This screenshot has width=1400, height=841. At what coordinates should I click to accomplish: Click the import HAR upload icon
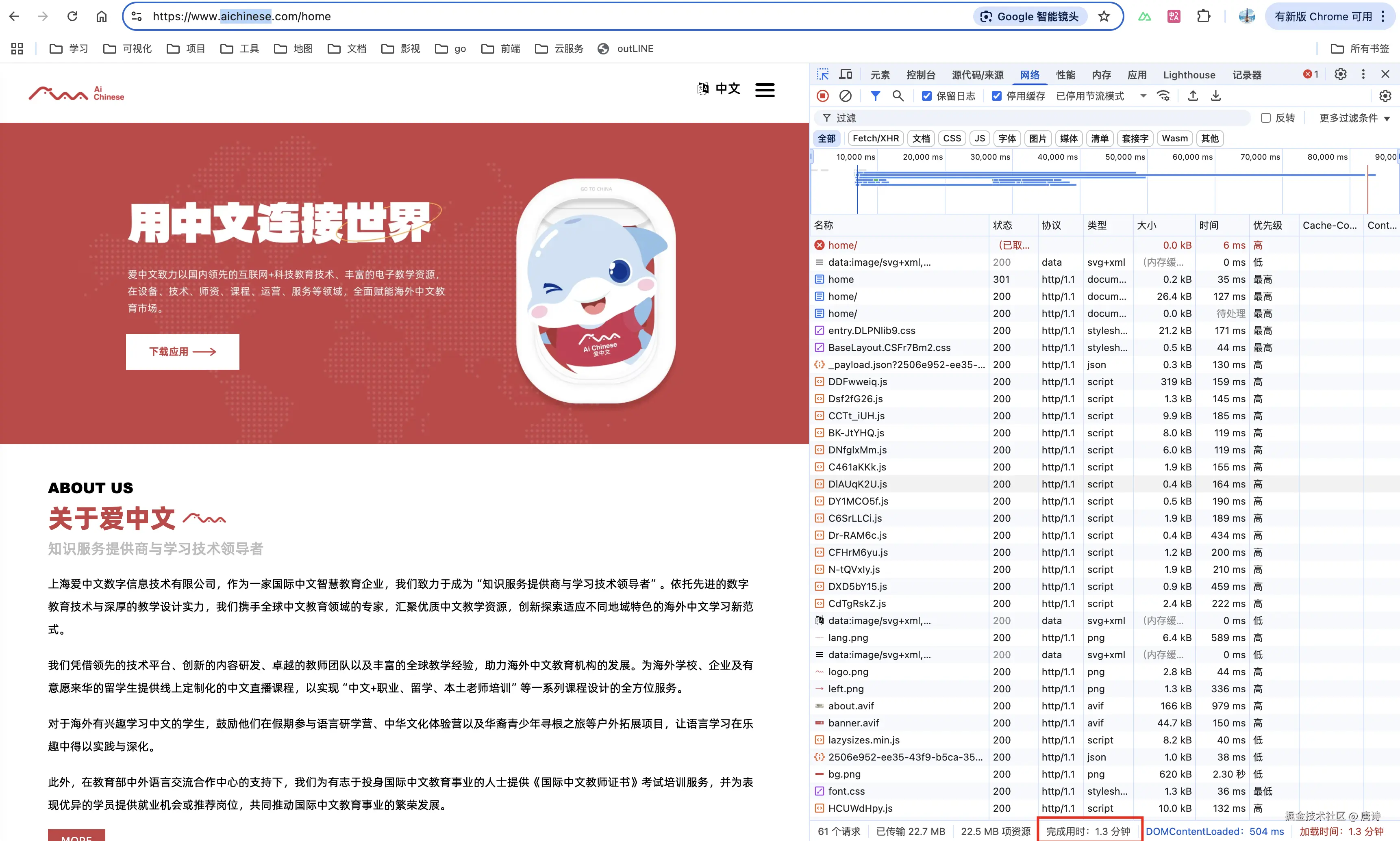(x=1192, y=96)
